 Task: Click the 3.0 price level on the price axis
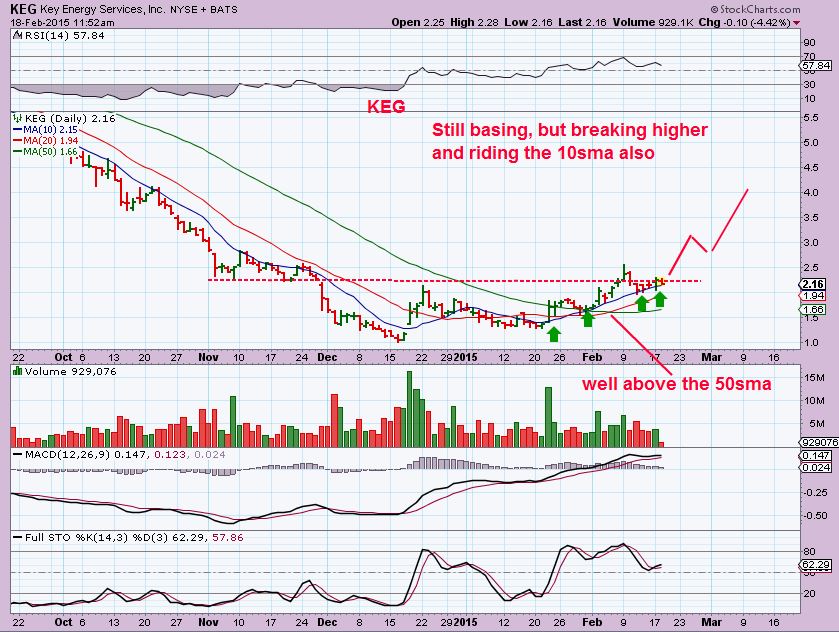(x=811, y=242)
